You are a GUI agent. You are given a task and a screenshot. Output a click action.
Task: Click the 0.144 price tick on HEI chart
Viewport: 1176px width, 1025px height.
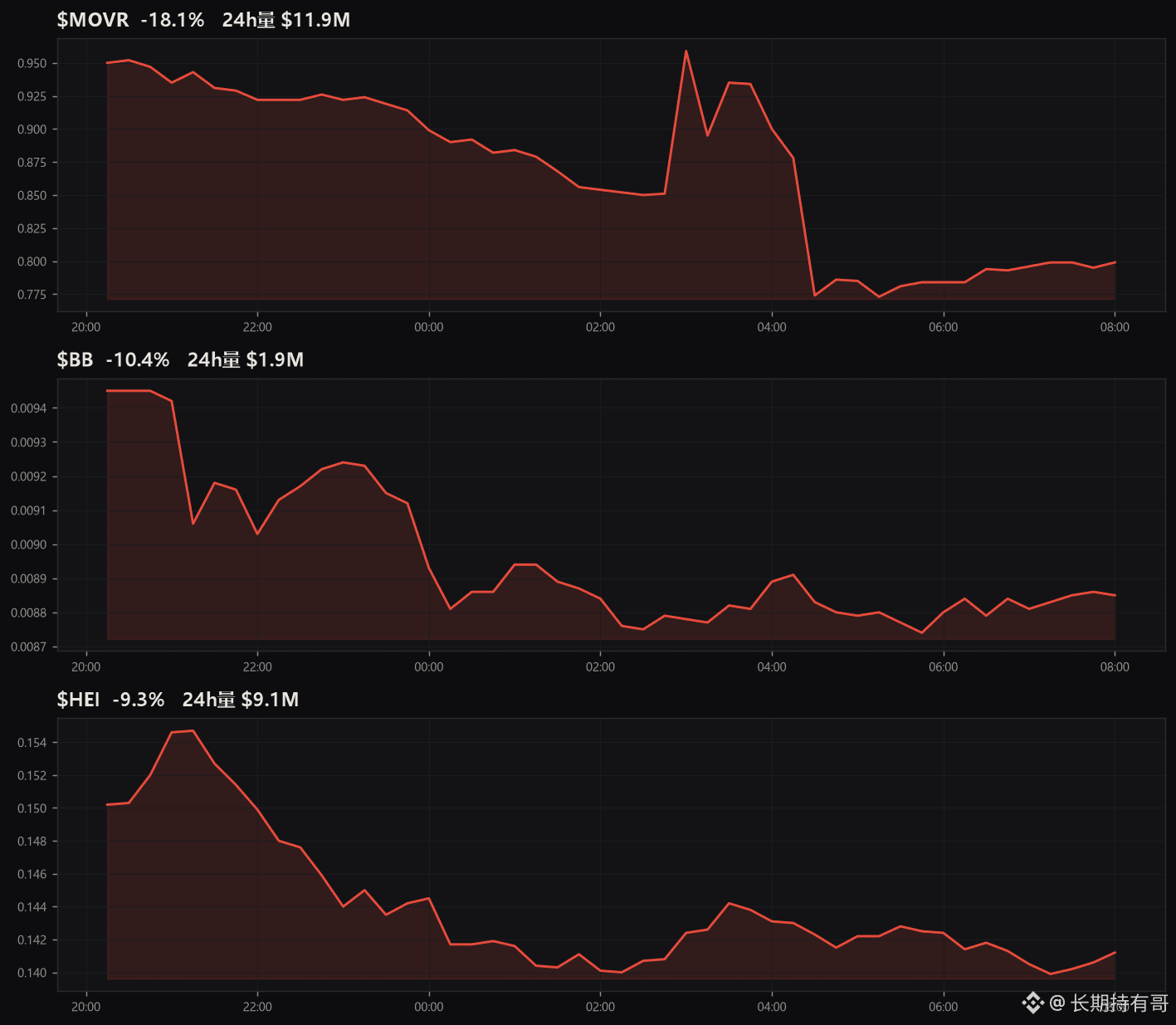pyautogui.click(x=32, y=907)
